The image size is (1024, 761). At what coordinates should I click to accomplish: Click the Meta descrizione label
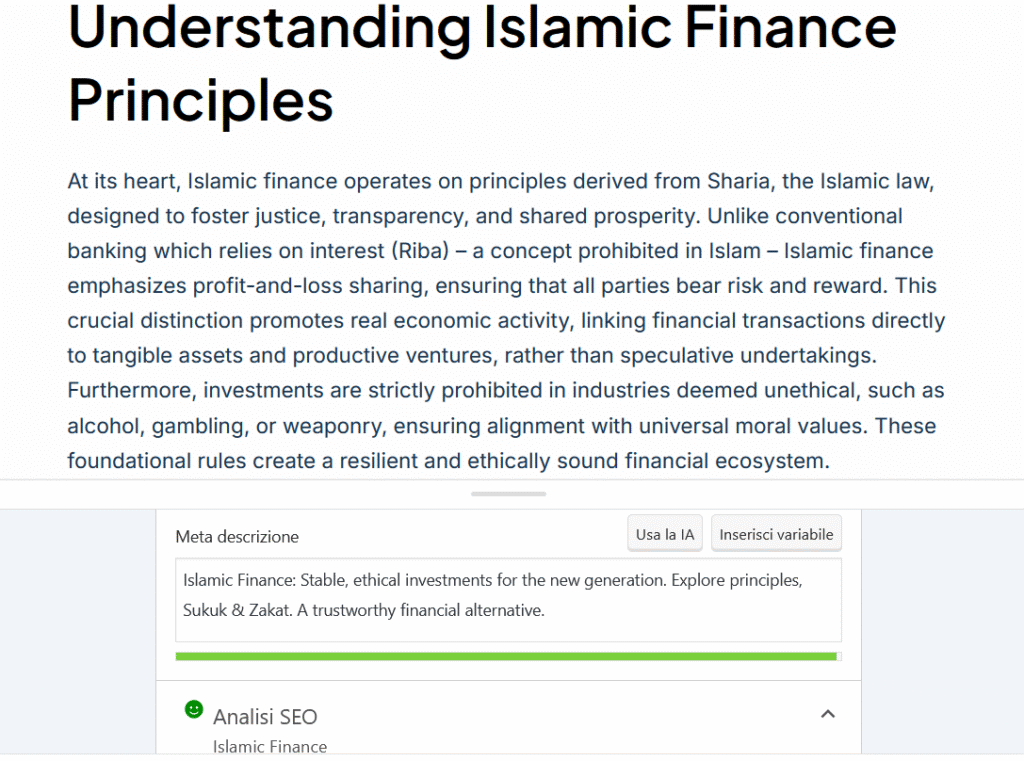[x=237, y=537]
